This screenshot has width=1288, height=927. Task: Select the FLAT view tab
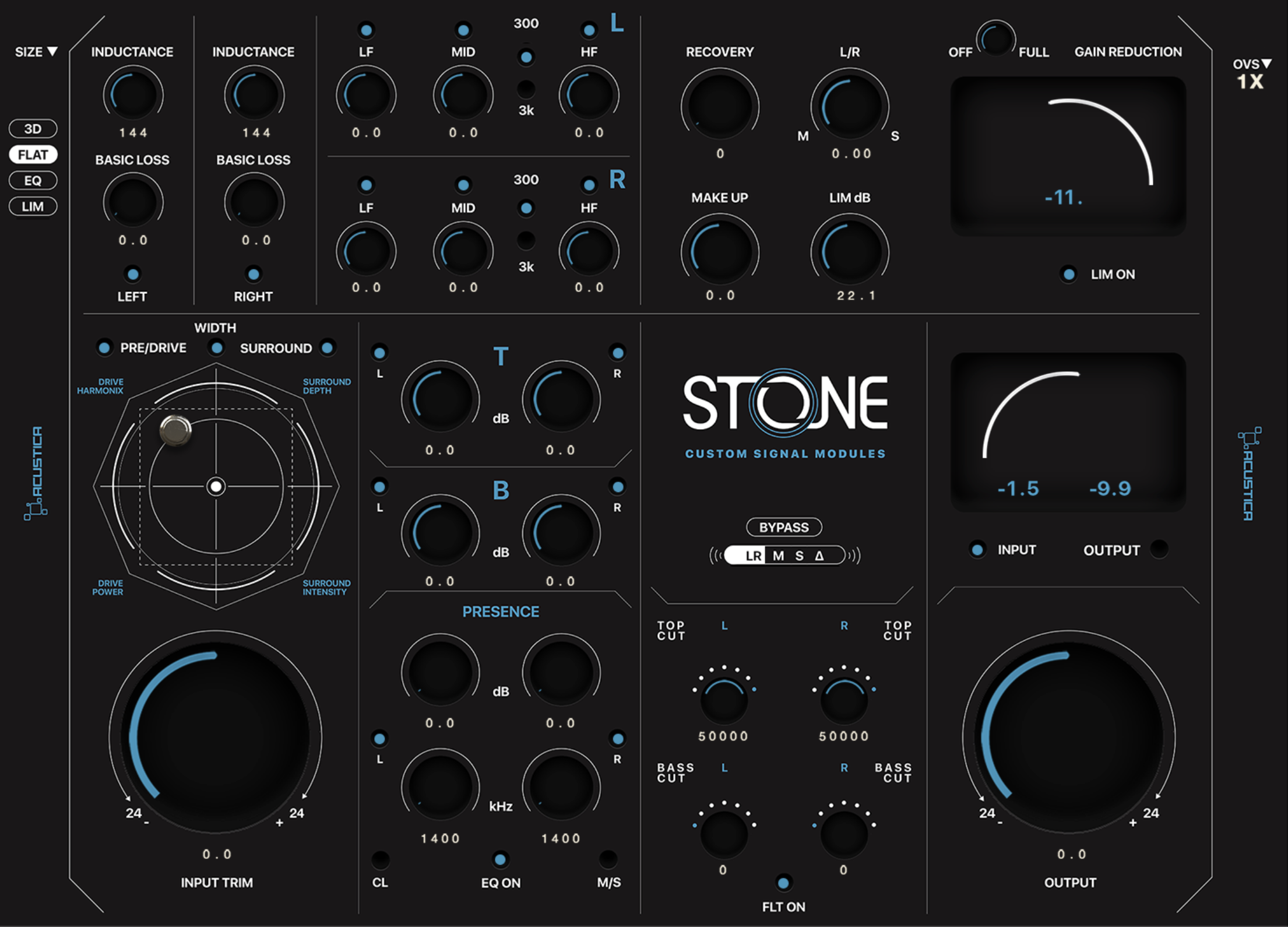point(33,154)
